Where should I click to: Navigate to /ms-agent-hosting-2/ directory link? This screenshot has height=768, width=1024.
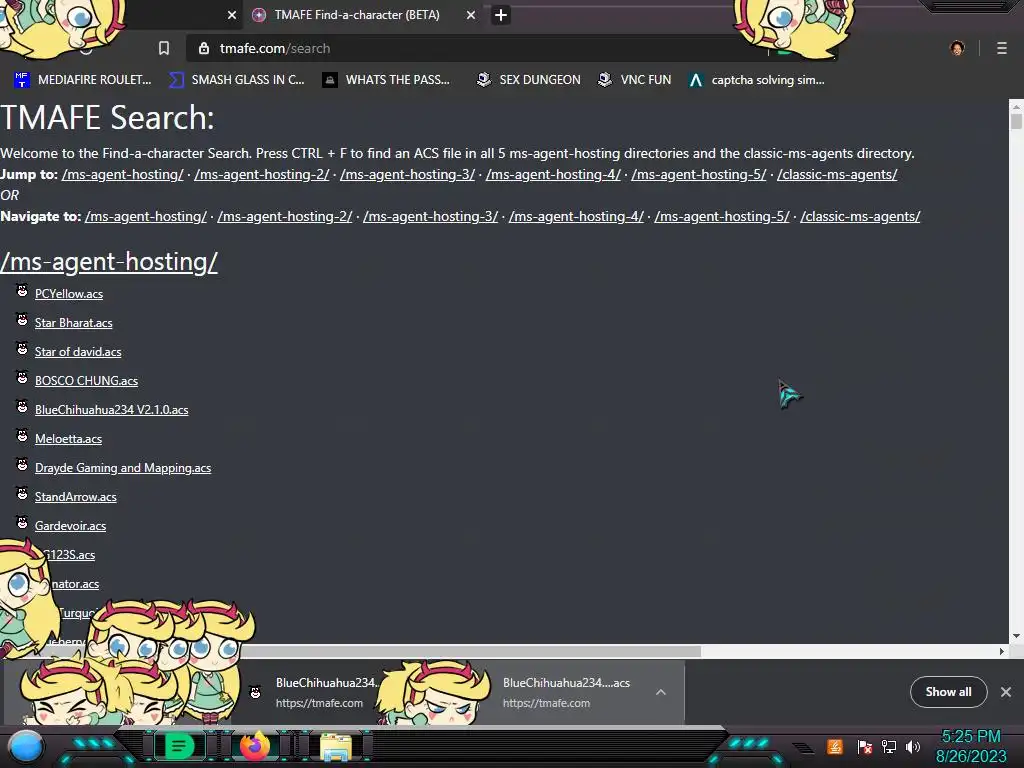(285, 216)
